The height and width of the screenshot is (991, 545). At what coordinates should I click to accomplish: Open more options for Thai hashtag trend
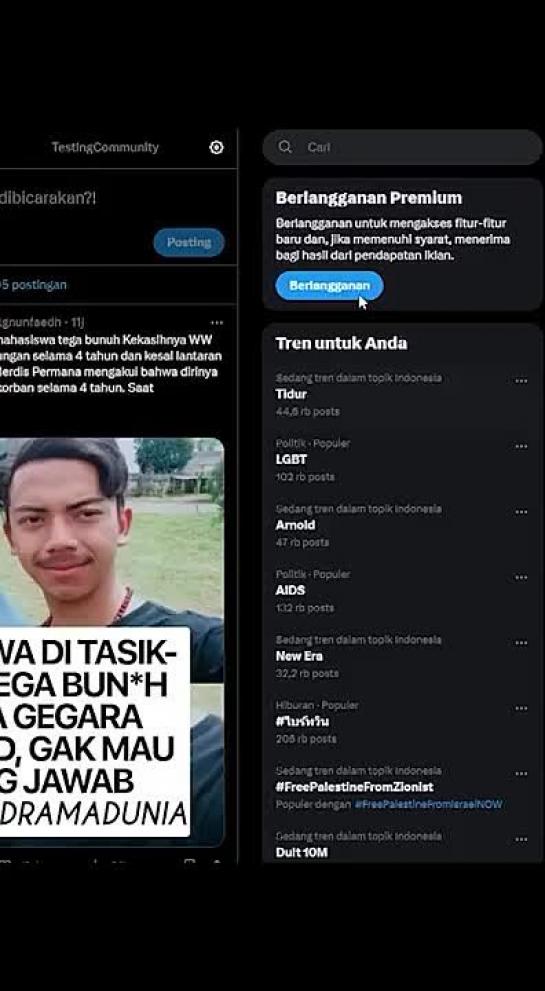pos(521,708)
